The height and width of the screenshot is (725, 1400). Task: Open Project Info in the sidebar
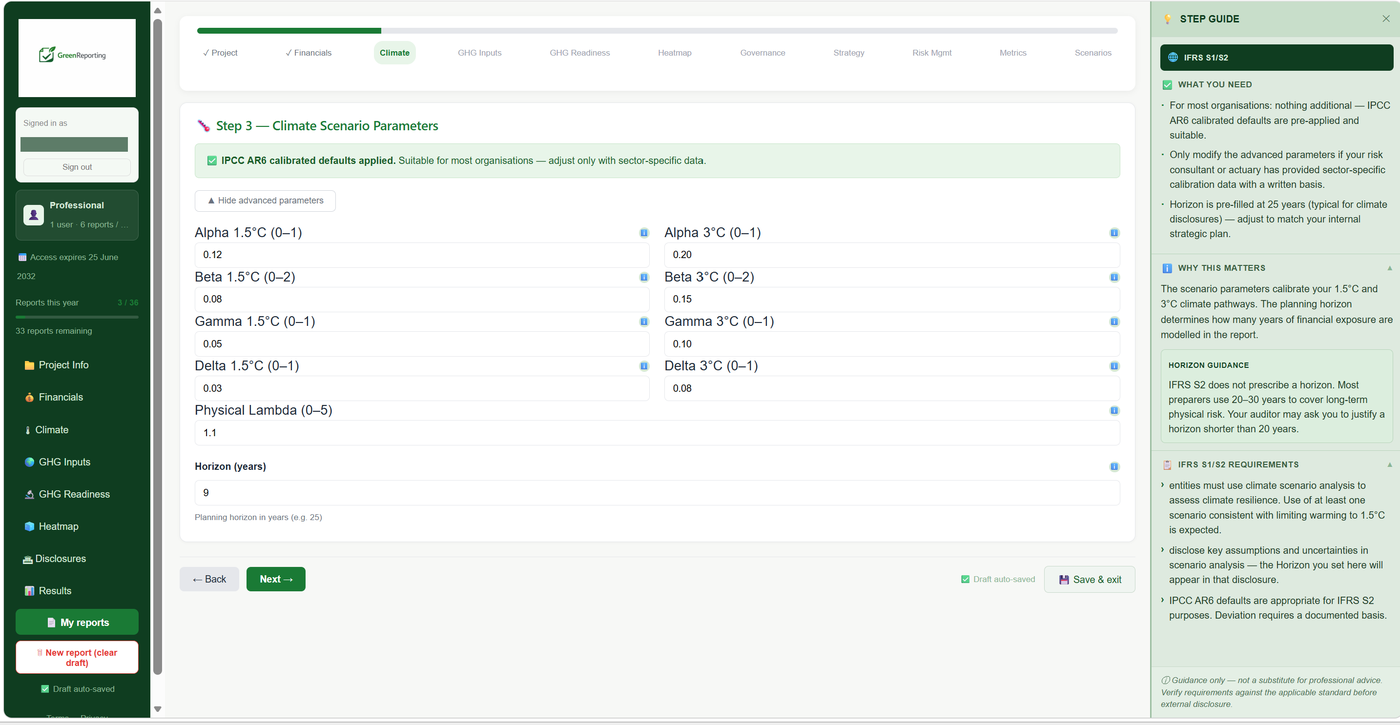tap(77, 365)
